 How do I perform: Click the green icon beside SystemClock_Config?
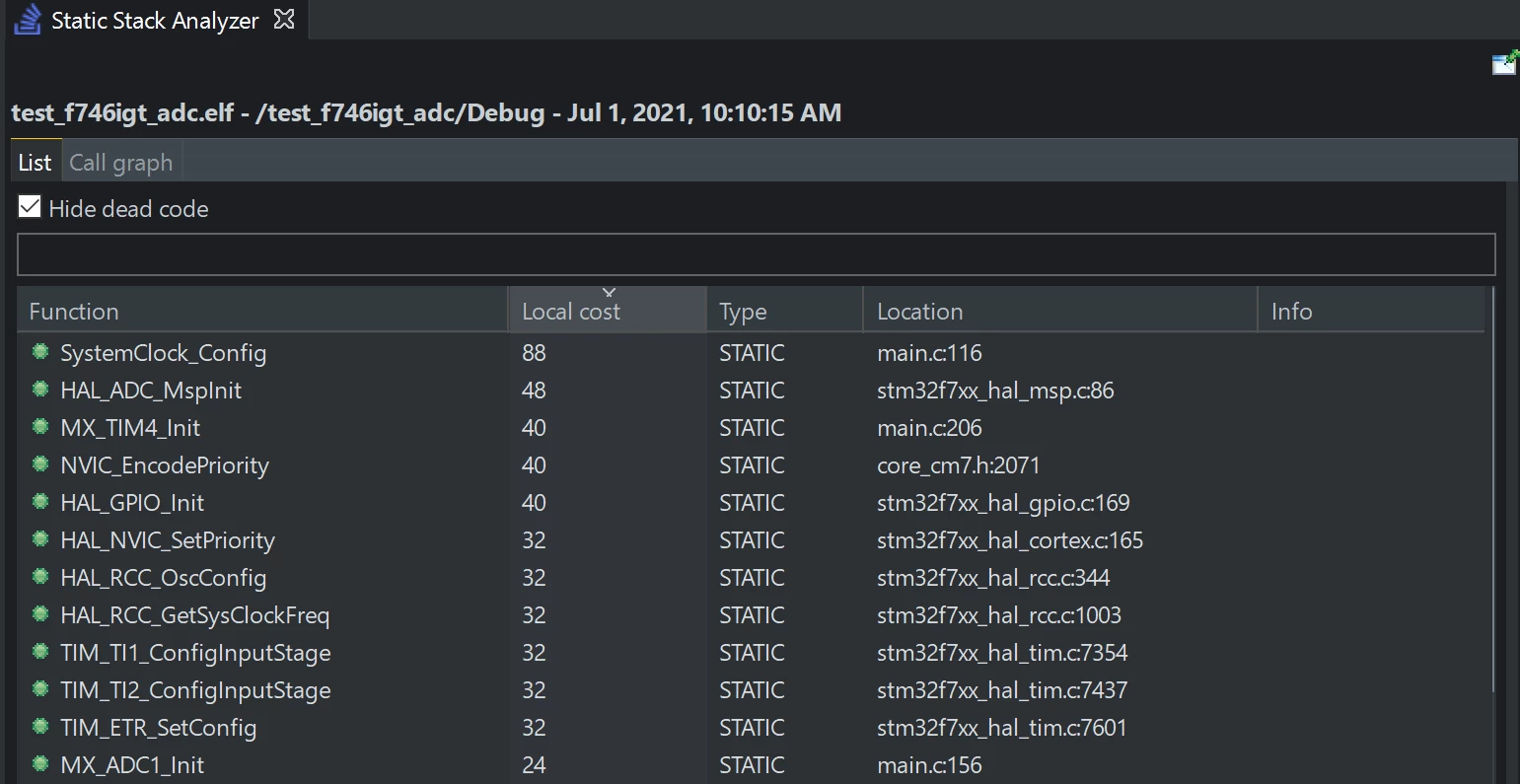(x=40, y=352)
